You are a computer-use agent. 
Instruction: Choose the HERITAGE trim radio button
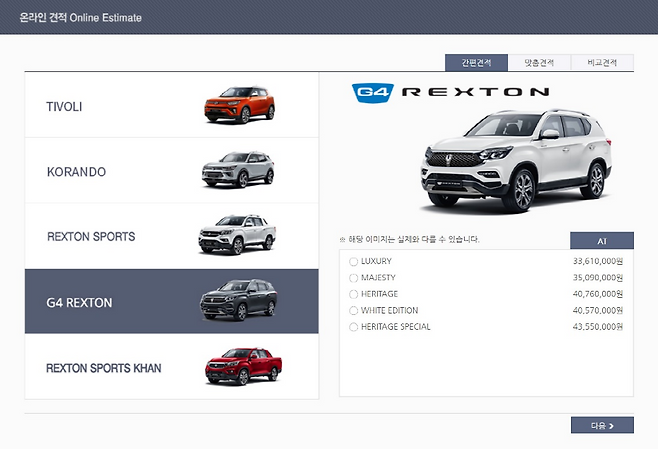pyautogui.click(x=353, y=294)
